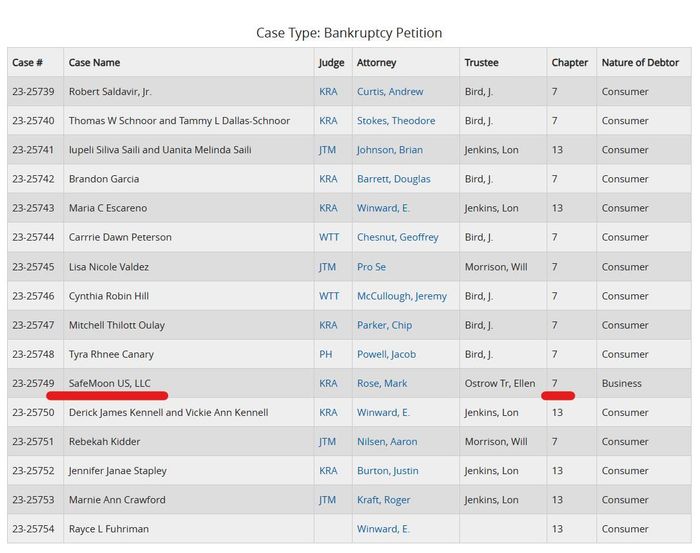
Task: Click judge JTM in Rebekah Kidder row
Action: click(327, 441)
